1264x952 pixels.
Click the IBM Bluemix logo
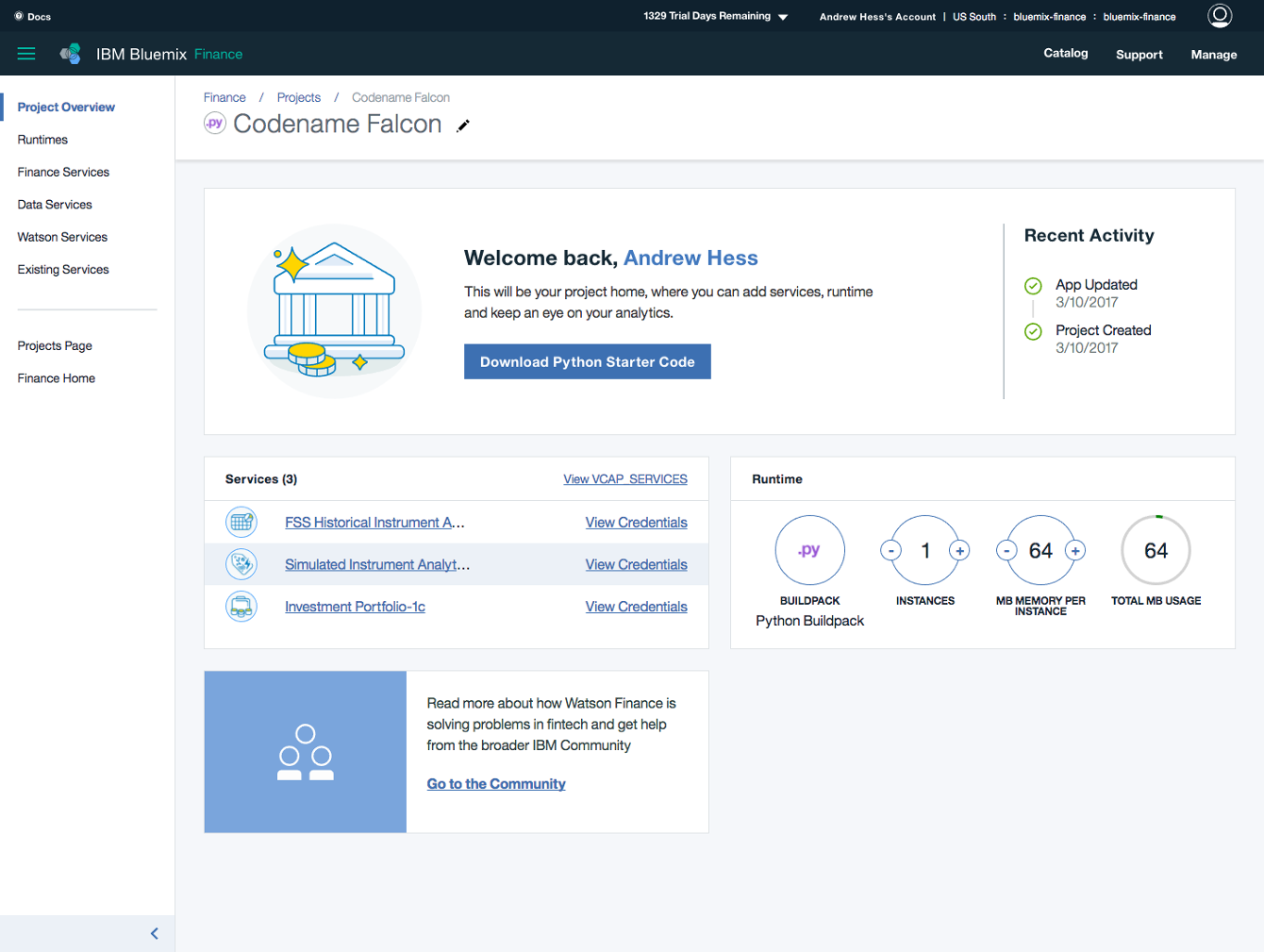(70, 53)
